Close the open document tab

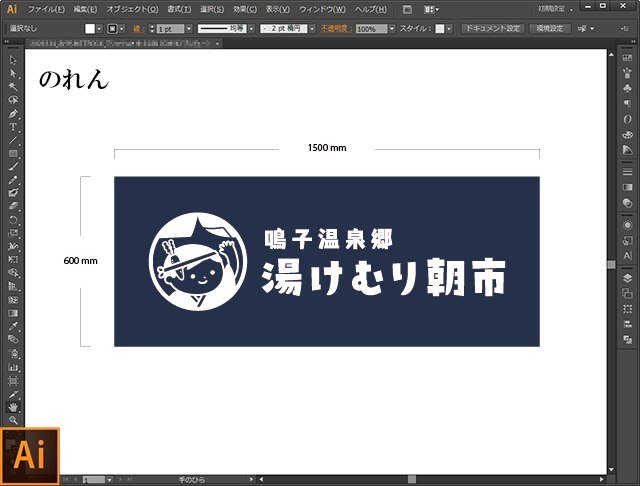218,43
